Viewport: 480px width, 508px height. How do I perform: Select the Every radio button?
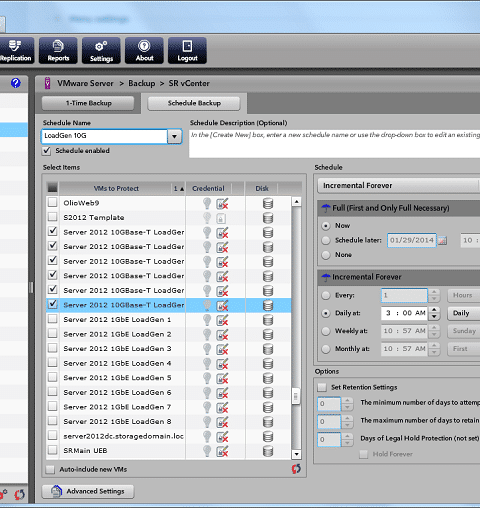click(x=326, y=295)
